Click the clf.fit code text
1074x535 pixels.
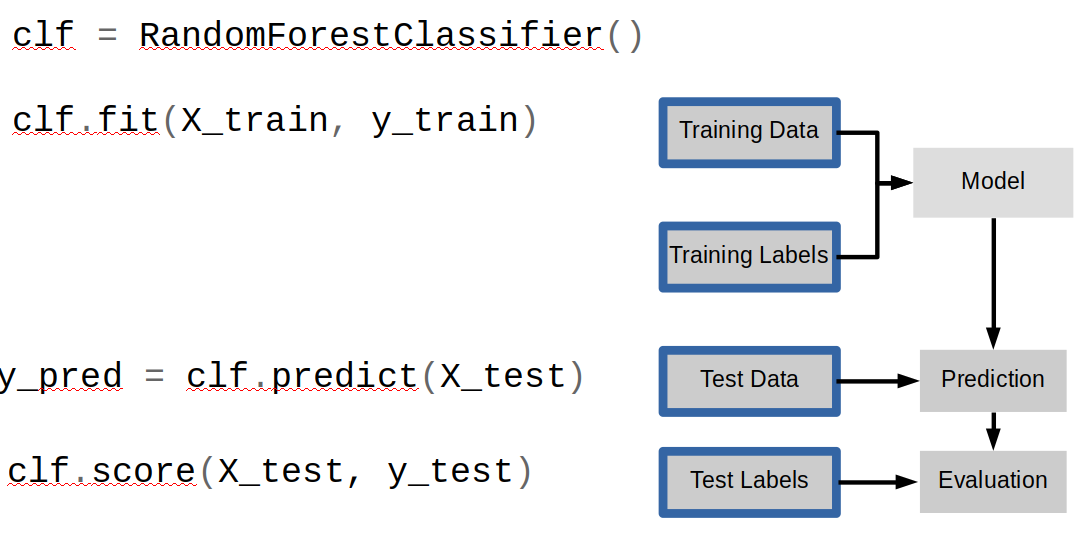click(x=86, y=120)
